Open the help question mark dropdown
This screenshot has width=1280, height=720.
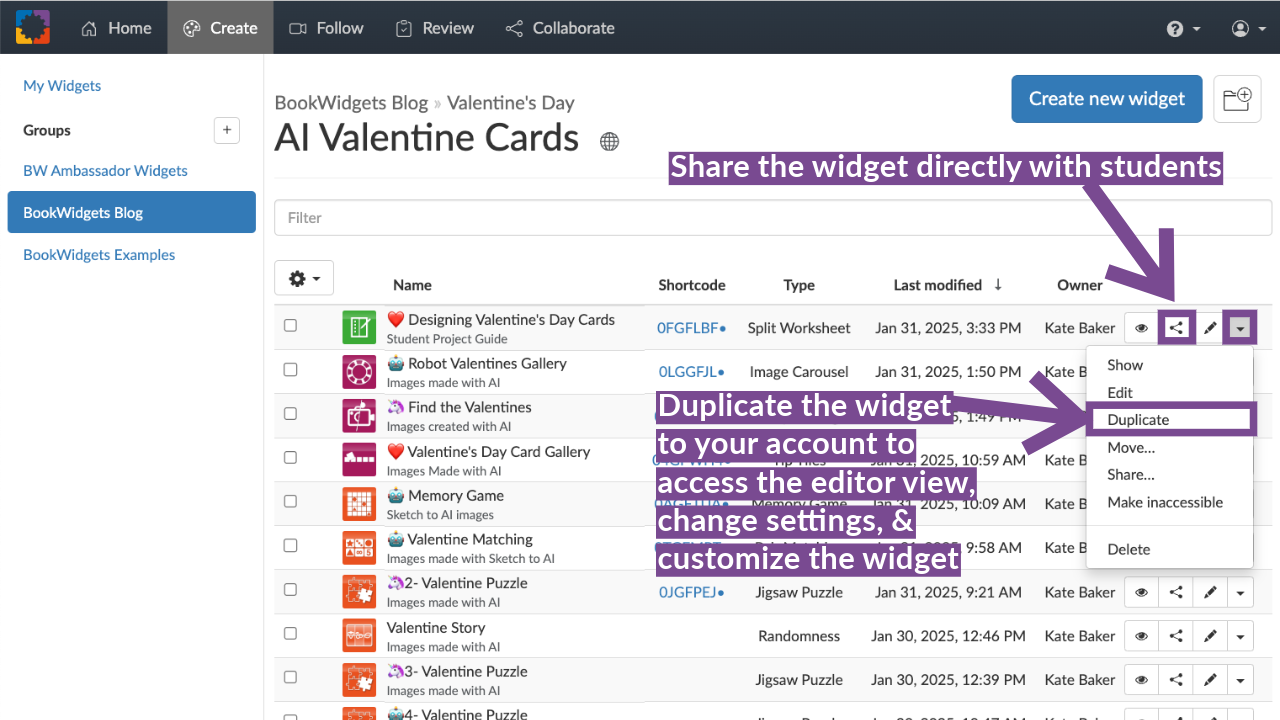1183,28
